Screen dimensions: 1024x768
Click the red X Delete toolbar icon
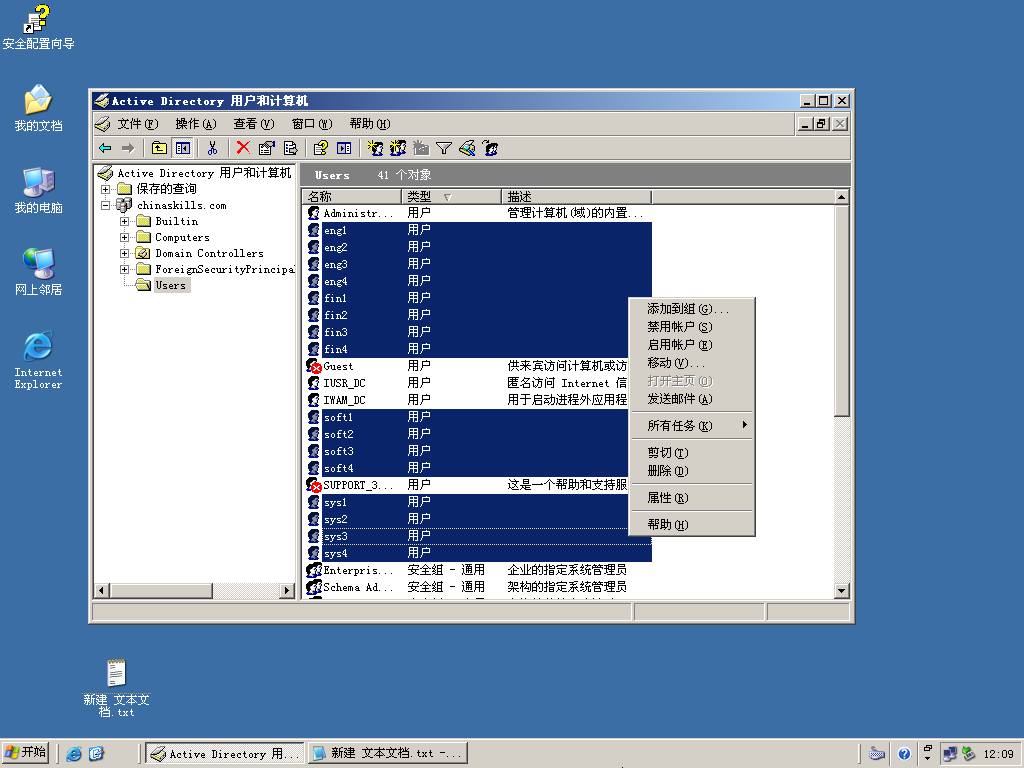point(243,148)
